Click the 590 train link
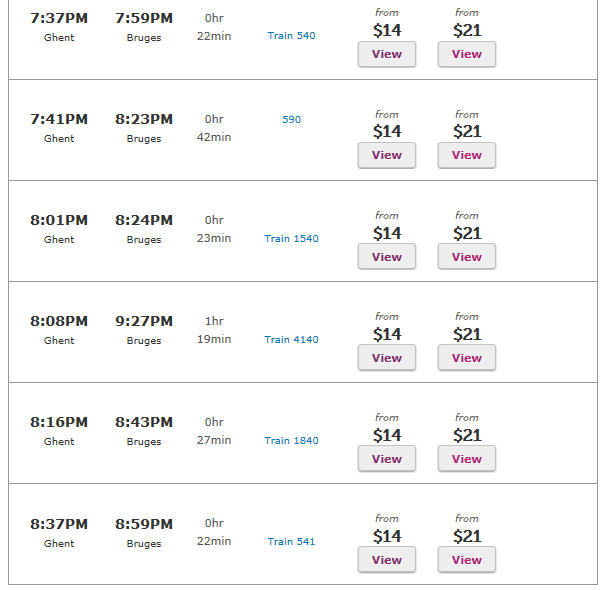Image resolution: width=603 pixels, height=590 pixels. point(291,120)
